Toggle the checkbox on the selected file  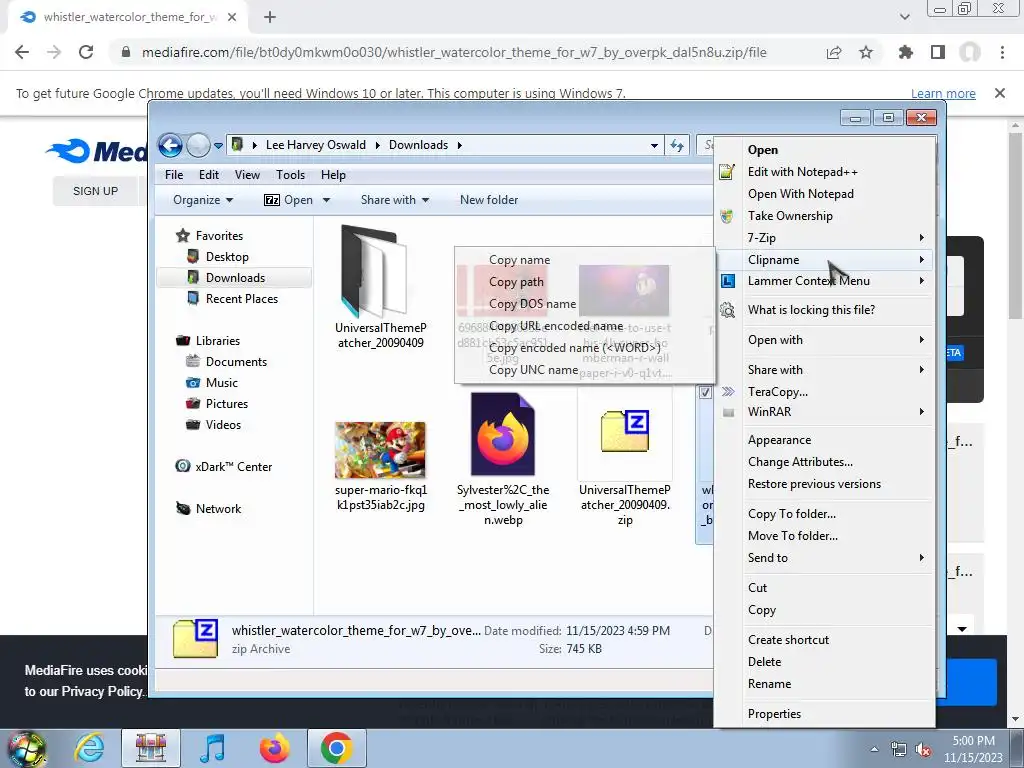pyautogui.click(x=705, y=392)
